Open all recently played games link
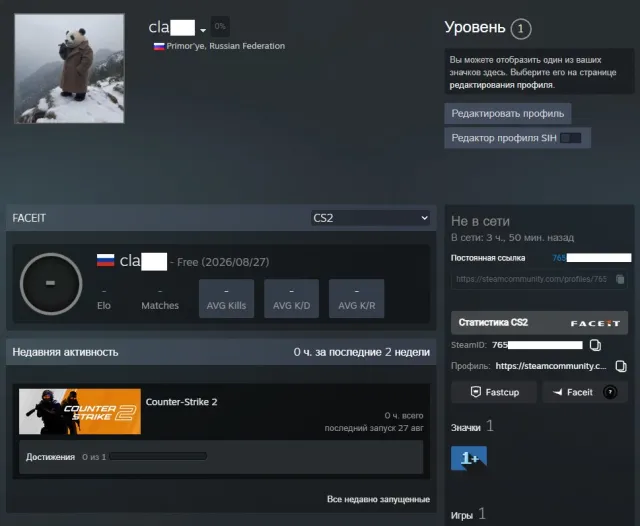The width and height of the screenshot is (640, 526). point(378,499)
